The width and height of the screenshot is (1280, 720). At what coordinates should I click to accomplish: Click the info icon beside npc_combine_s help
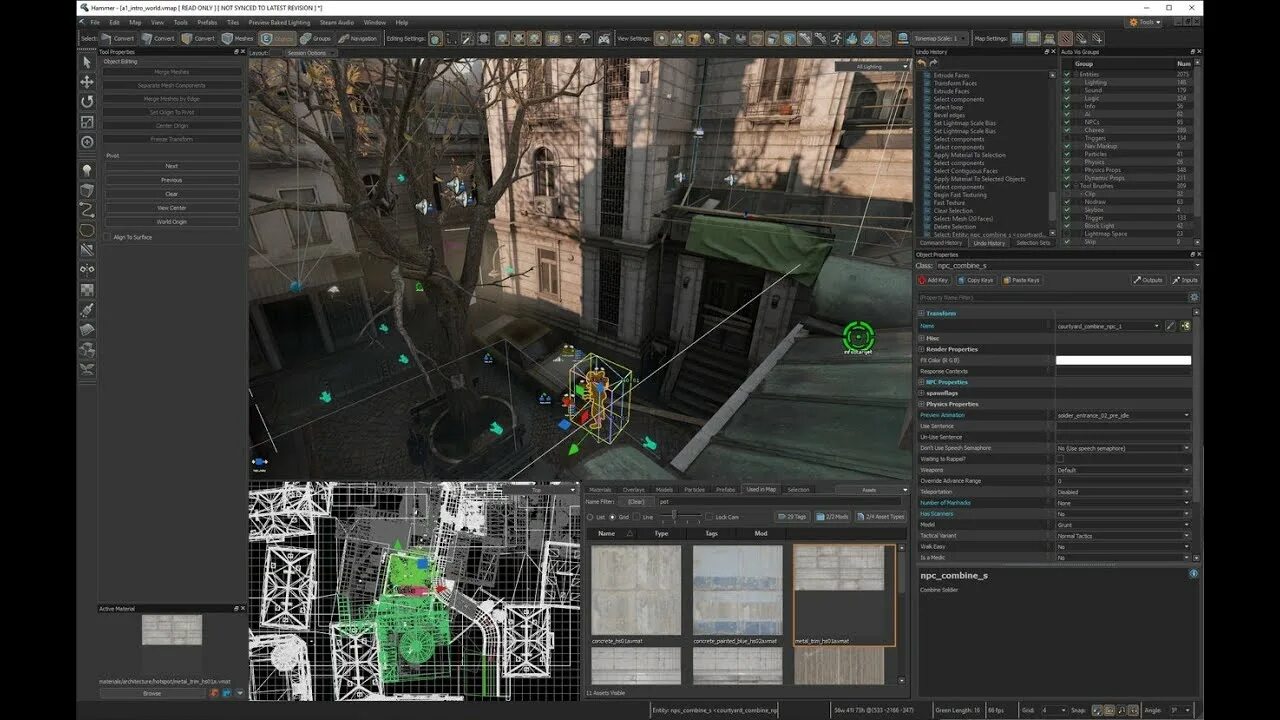[x=1193, y=574]
